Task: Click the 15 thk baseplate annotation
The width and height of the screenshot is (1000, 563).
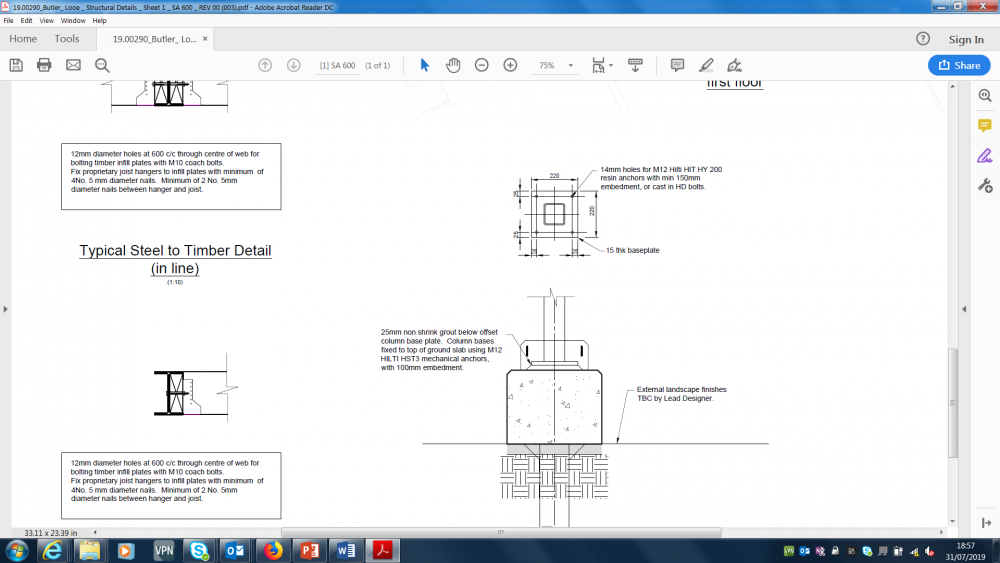Action: (x=633, y=251)
